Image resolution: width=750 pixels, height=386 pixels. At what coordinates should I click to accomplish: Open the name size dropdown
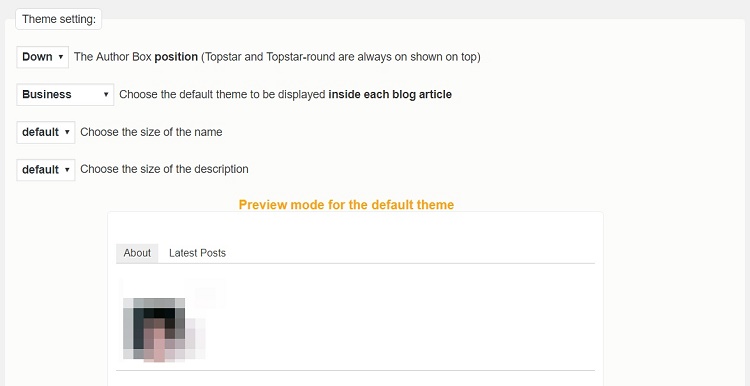pos(46,132)
